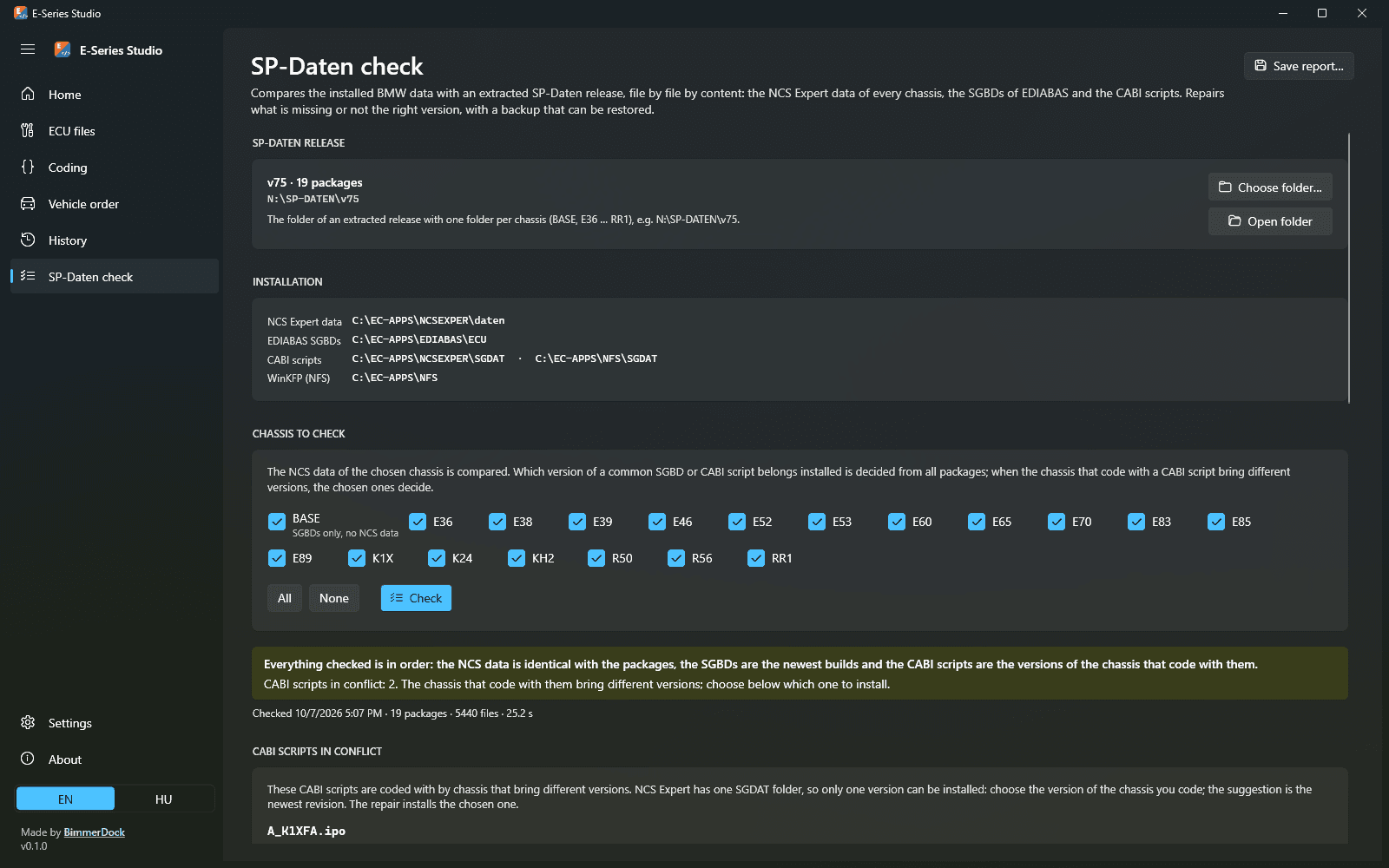Image resolution: width=1389 pixels, height=868 pixels.
Task: Click the Vehicle order car icon
Action: (x=28, y=203)
